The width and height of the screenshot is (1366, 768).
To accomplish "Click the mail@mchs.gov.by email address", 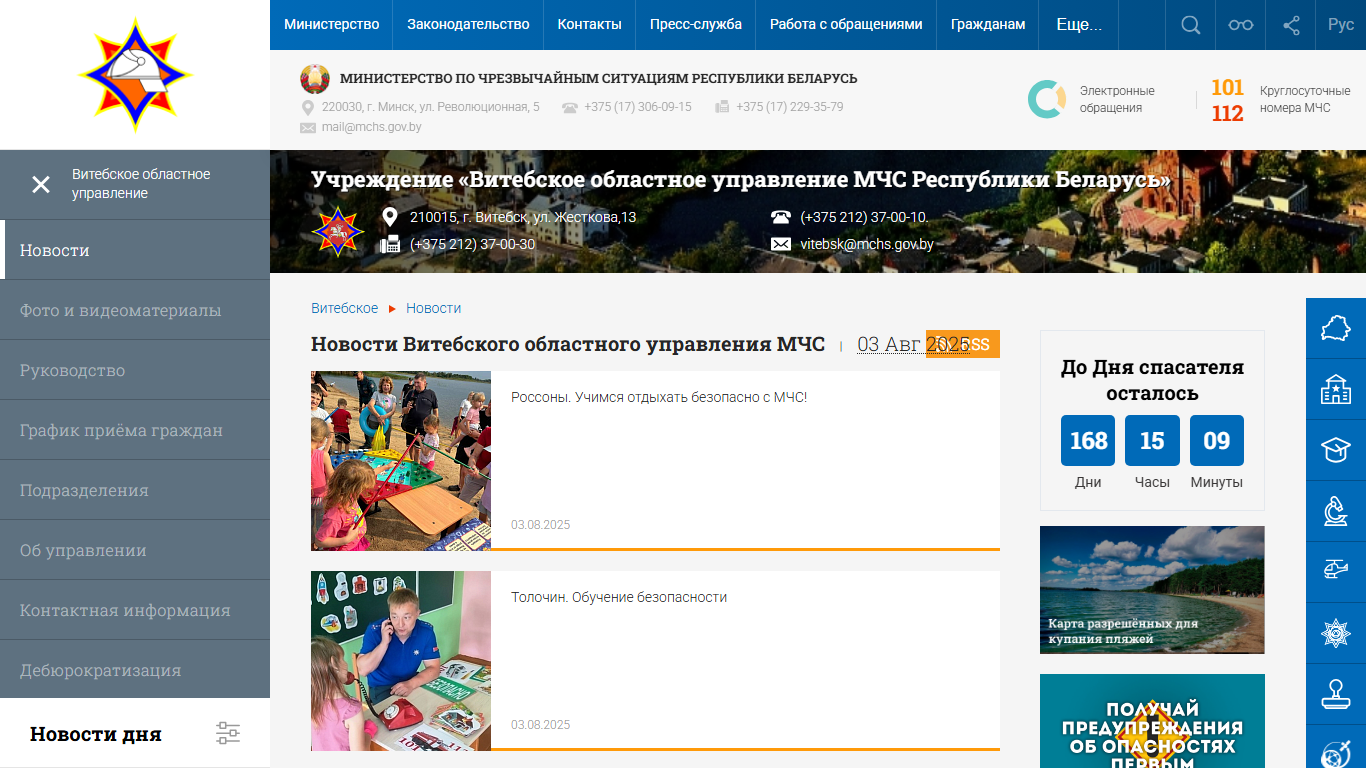I will coord(371,127).
